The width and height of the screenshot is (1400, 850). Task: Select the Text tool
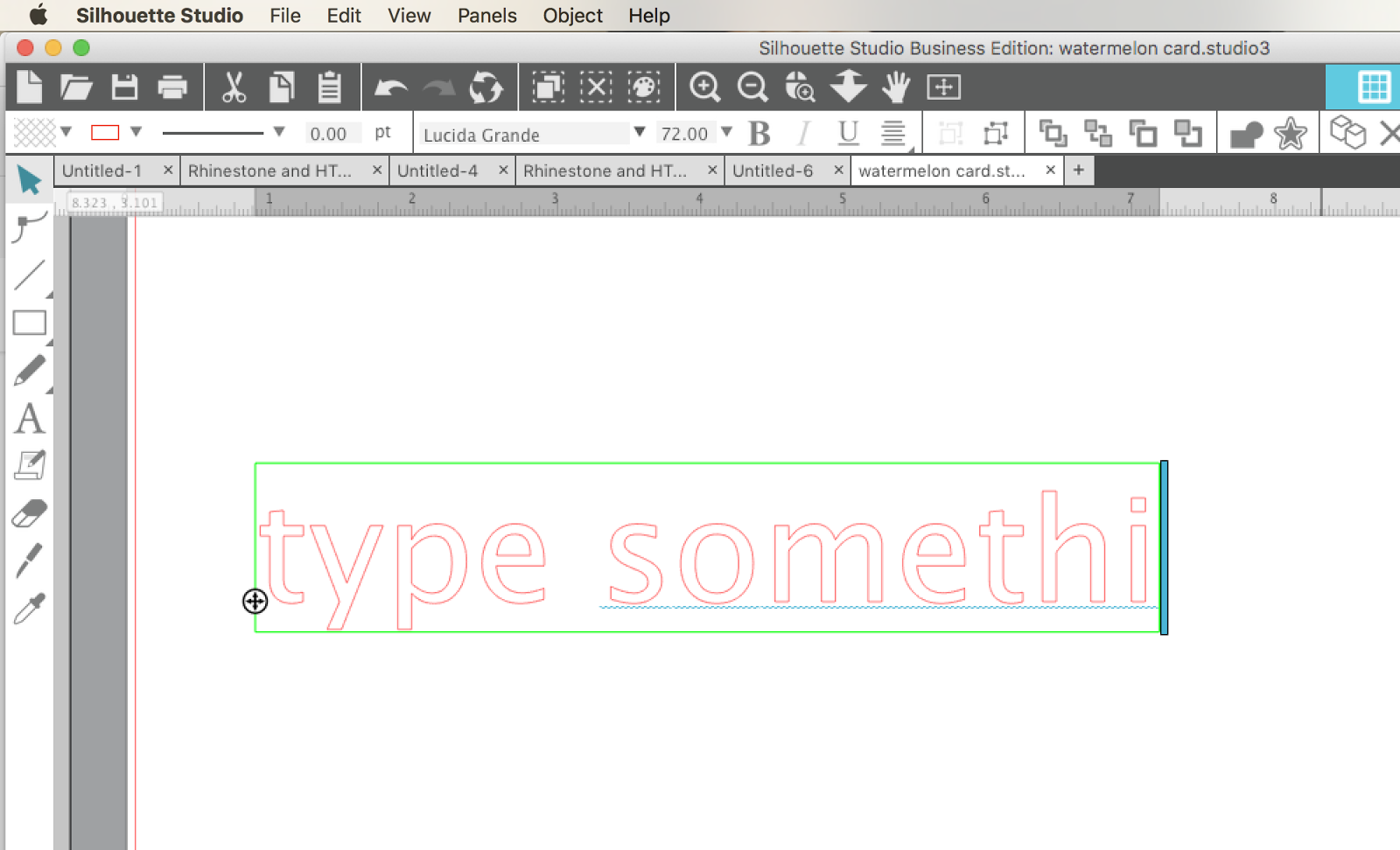pyautogui.click(x=30, y=418)
